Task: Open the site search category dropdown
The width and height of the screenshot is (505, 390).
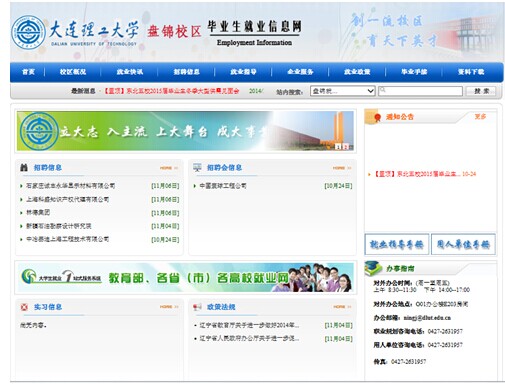Action: tap(343, 91)
